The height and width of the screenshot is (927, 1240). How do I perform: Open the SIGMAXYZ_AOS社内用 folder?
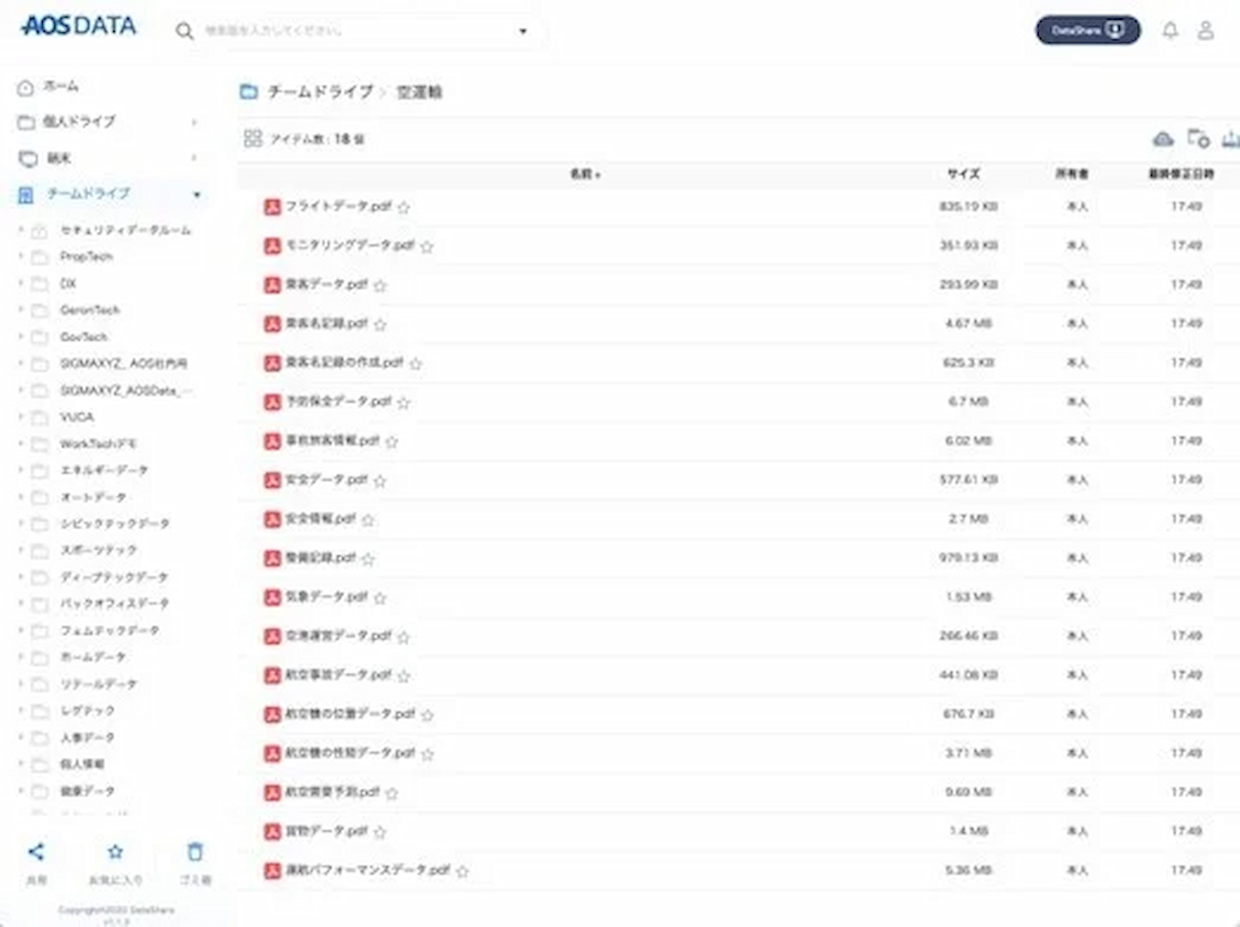[124, 364]
